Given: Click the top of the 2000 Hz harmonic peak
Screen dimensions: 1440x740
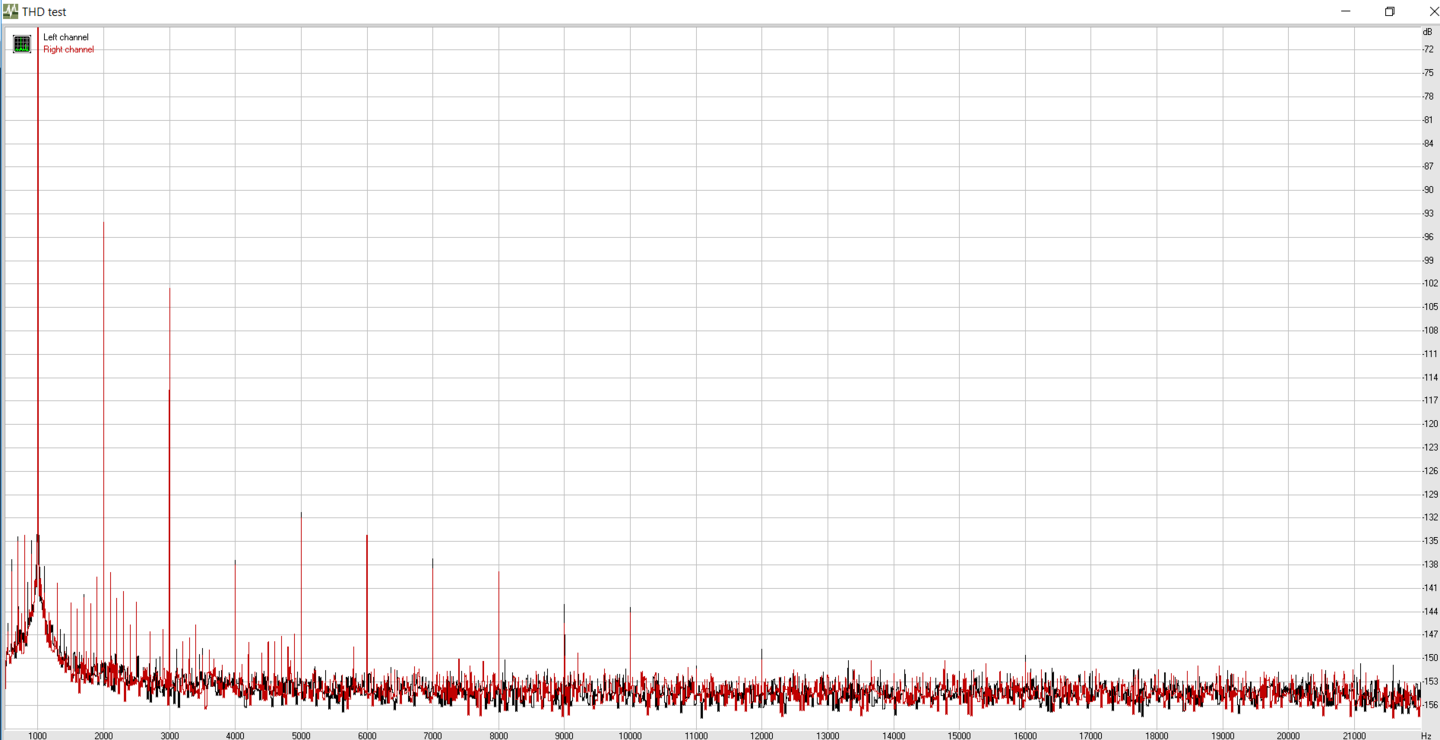Looking at the screenshot, I should point(103,223).
